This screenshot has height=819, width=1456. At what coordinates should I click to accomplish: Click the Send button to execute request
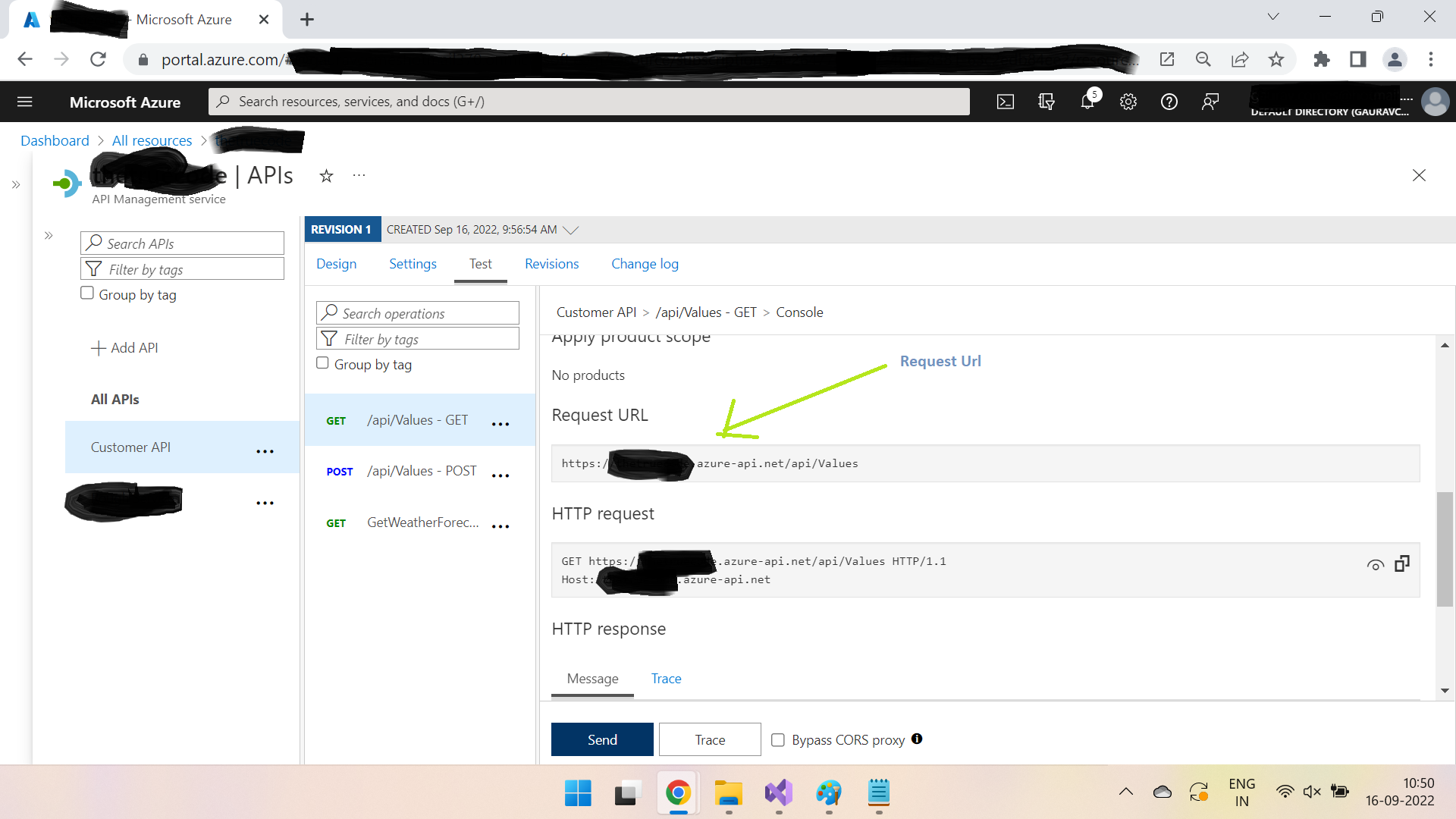point(601,739)
